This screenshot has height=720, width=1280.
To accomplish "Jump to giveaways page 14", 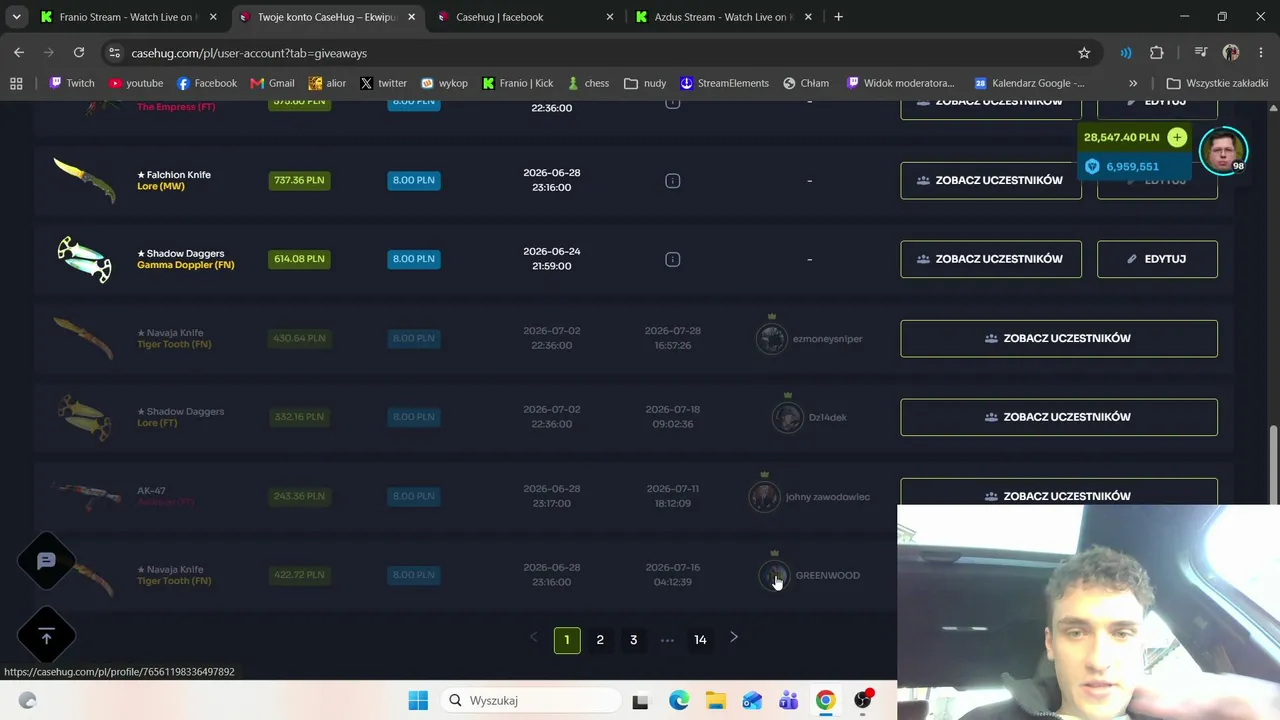I will (x=700, y=640).
